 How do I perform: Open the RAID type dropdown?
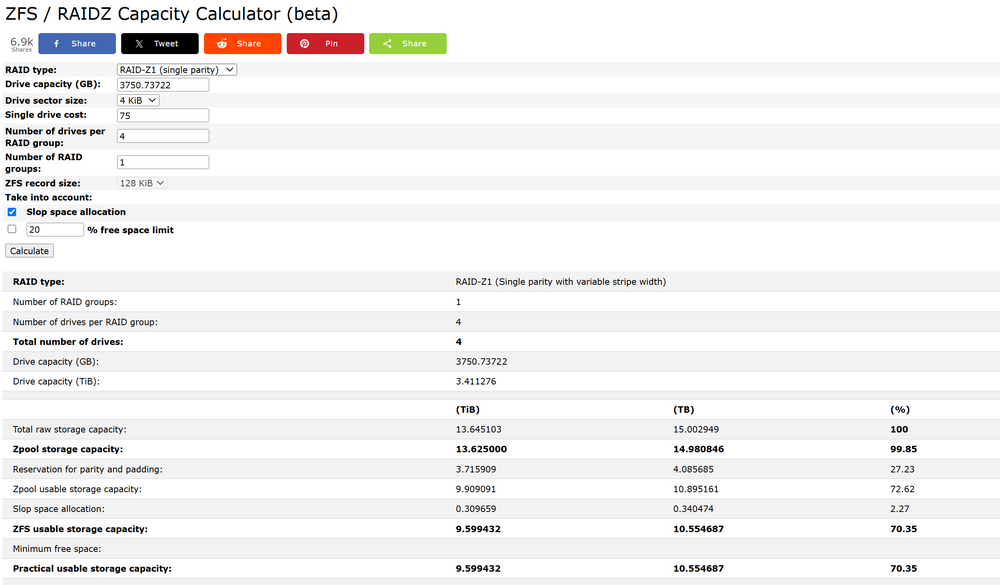pos(177,70)
